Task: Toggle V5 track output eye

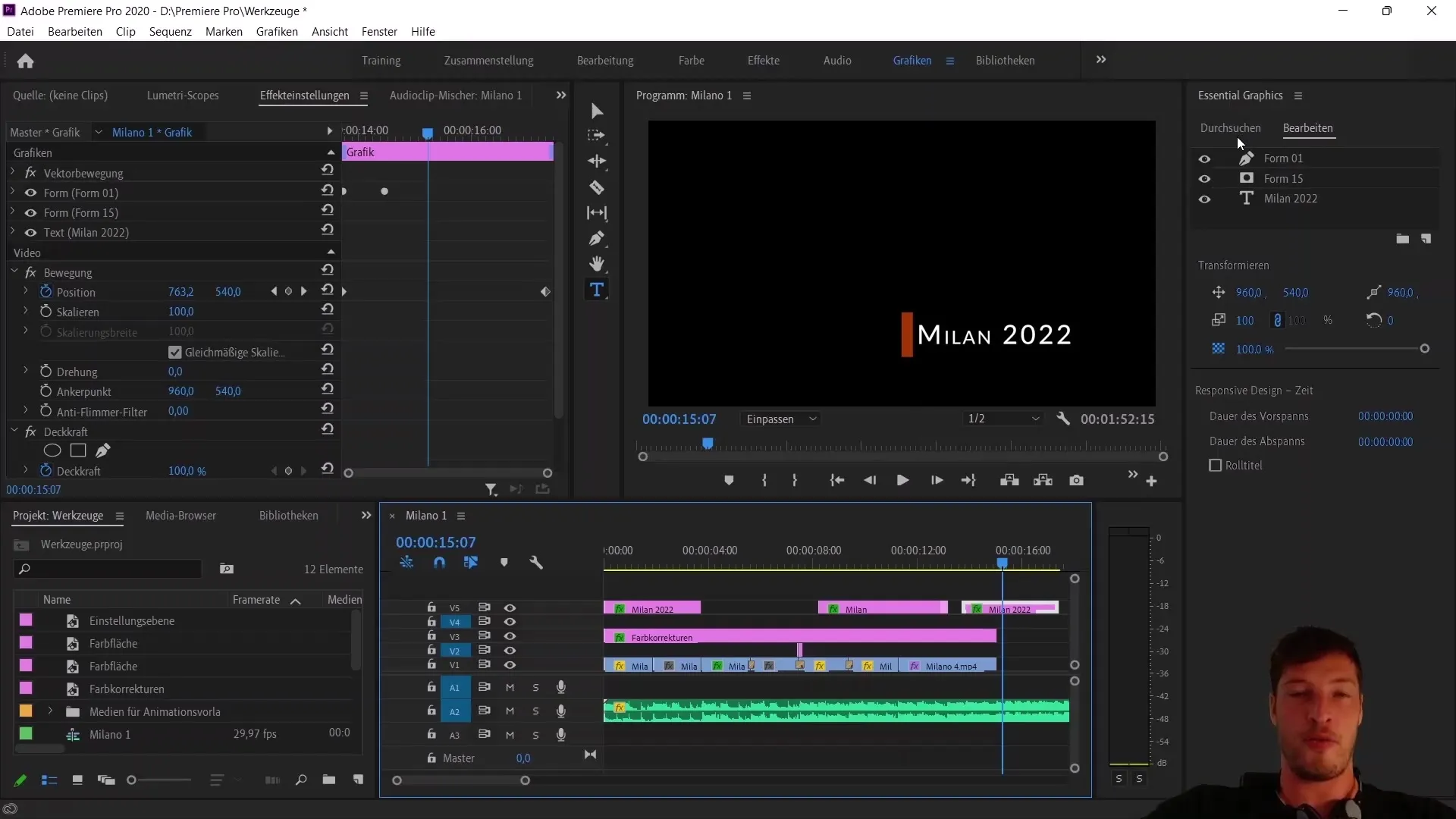Action: point(510,607)
